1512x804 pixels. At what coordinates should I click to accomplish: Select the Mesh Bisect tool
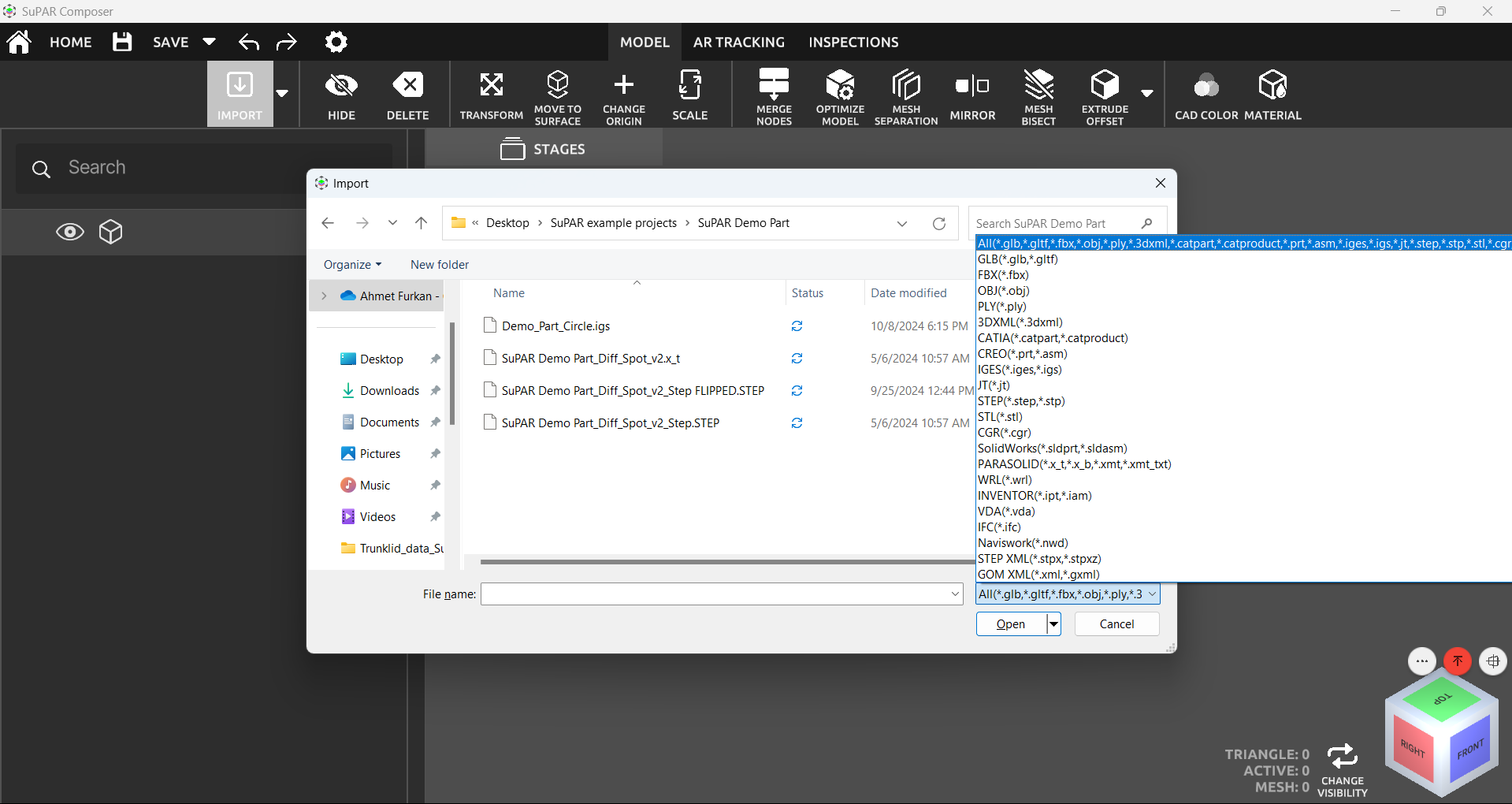click(x=1039, y=96)
